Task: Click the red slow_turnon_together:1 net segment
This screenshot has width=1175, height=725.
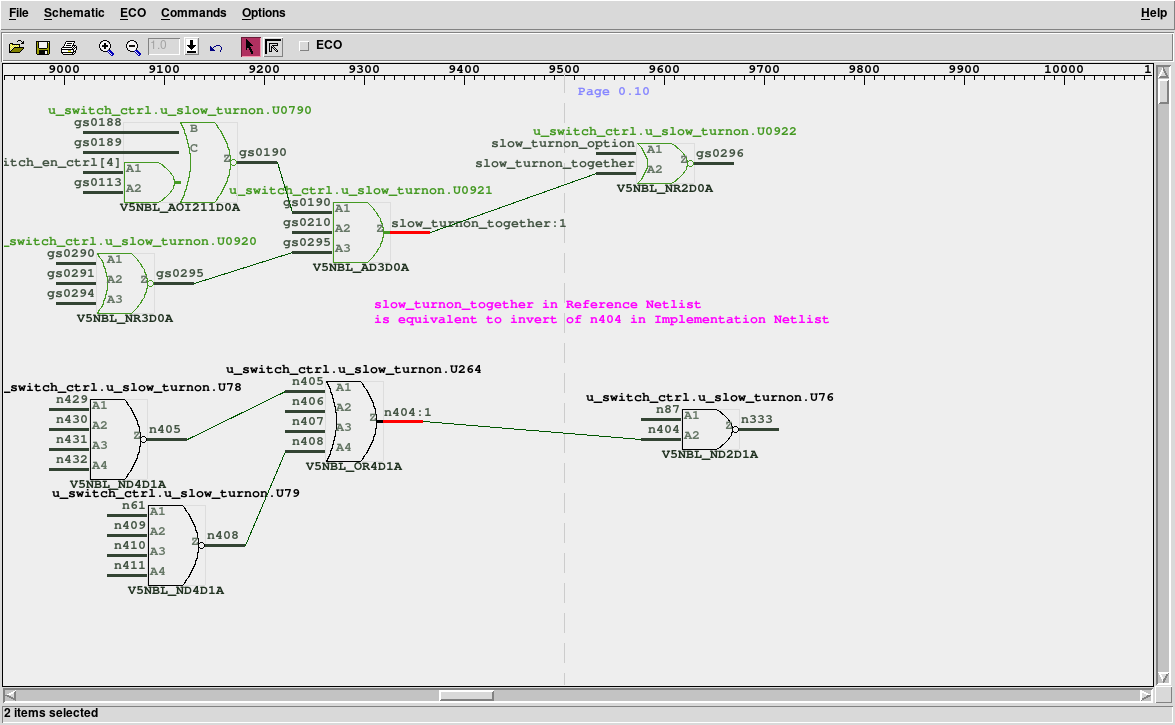Action: pos(410,232)
